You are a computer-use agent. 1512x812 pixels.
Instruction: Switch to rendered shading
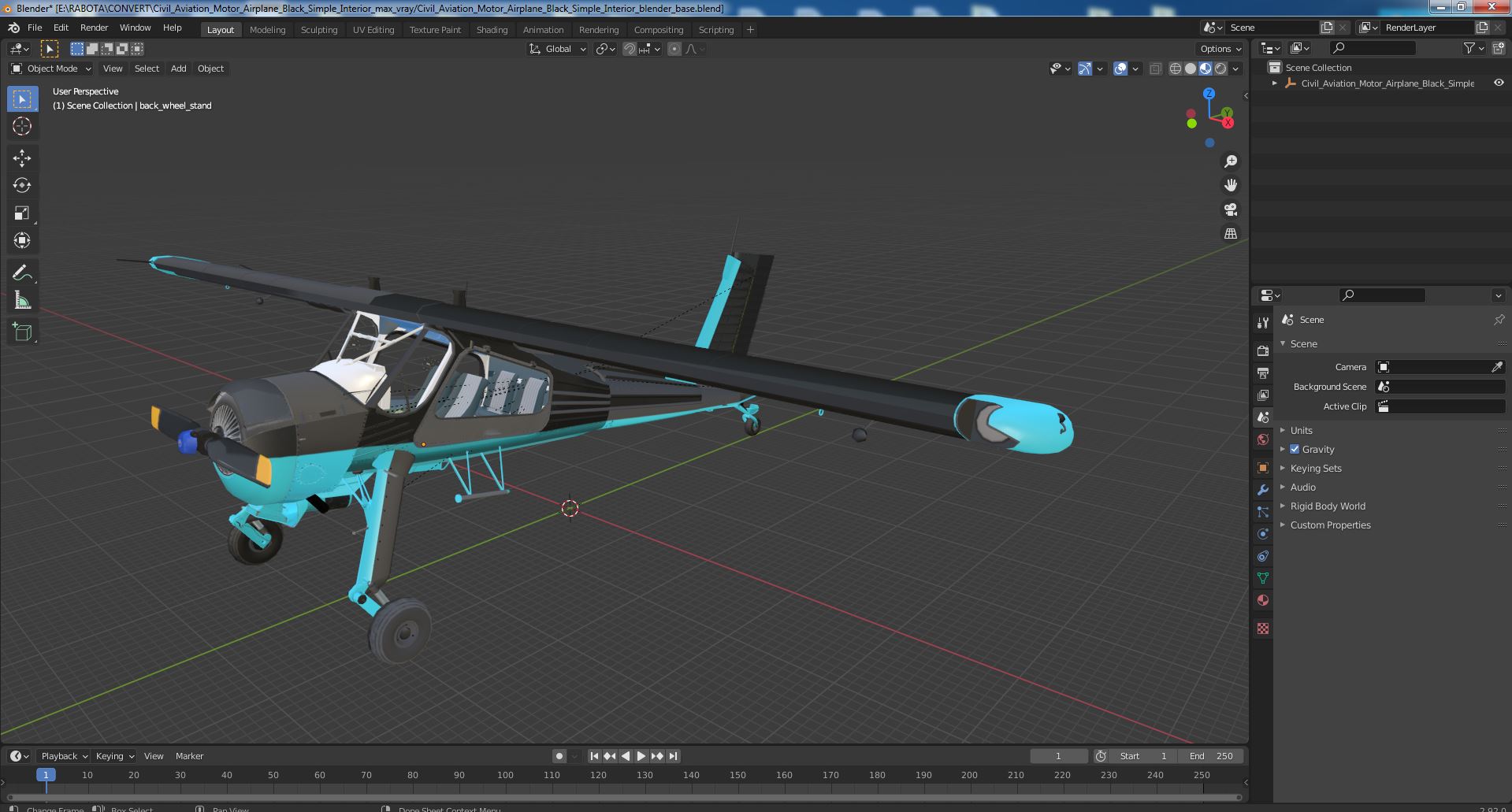coord(1220,69)
